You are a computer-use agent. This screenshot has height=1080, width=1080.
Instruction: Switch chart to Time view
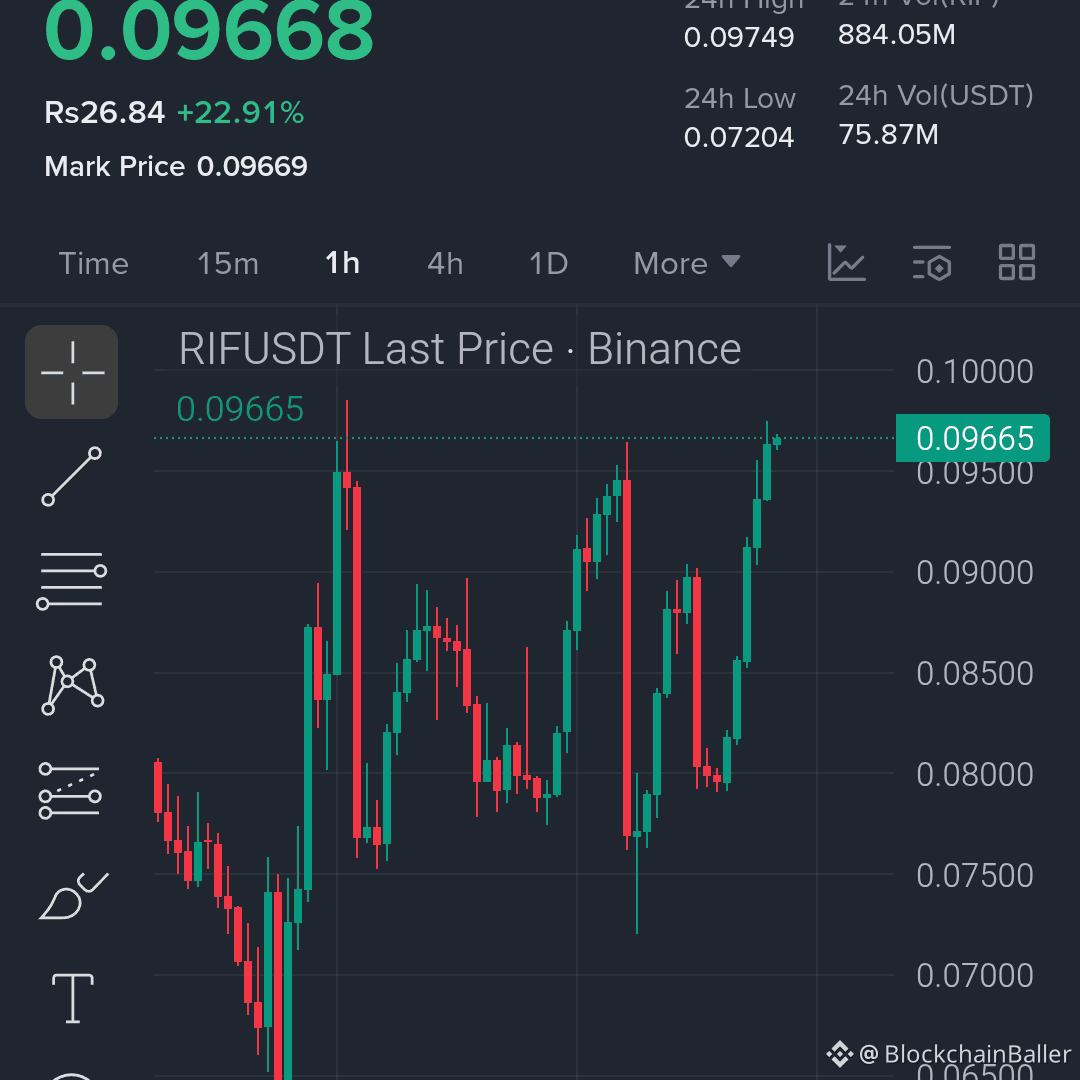coord(94,263)
